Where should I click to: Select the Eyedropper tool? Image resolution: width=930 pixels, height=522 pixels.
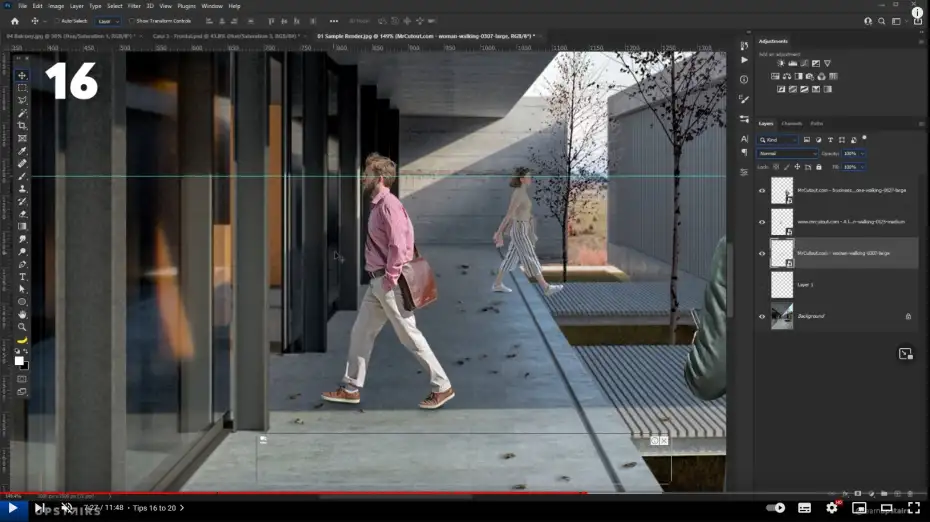coord(22,151)
